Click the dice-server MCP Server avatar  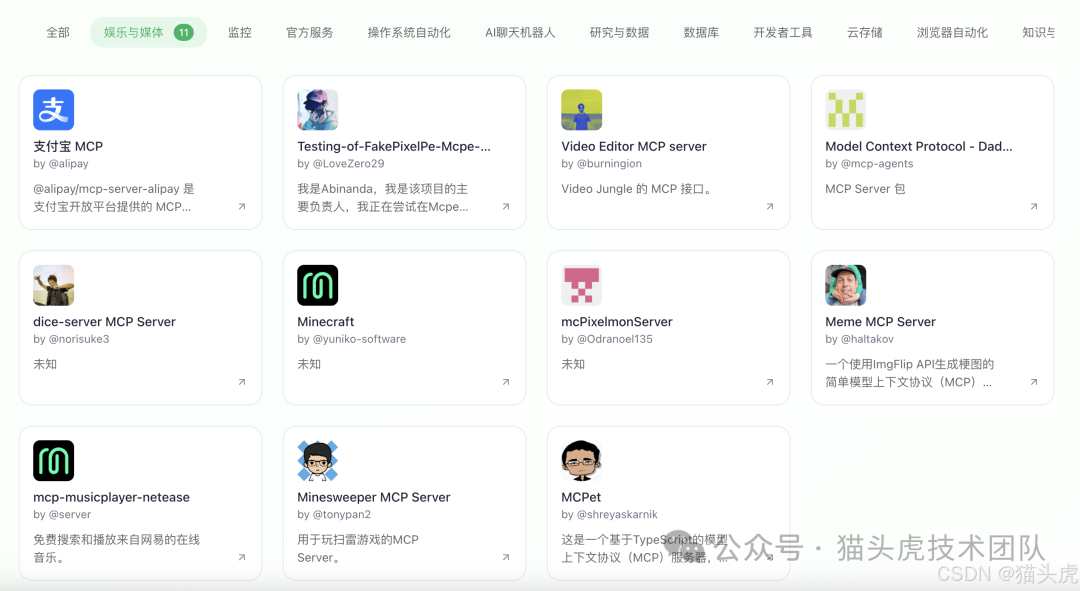[x=54, y=285]
